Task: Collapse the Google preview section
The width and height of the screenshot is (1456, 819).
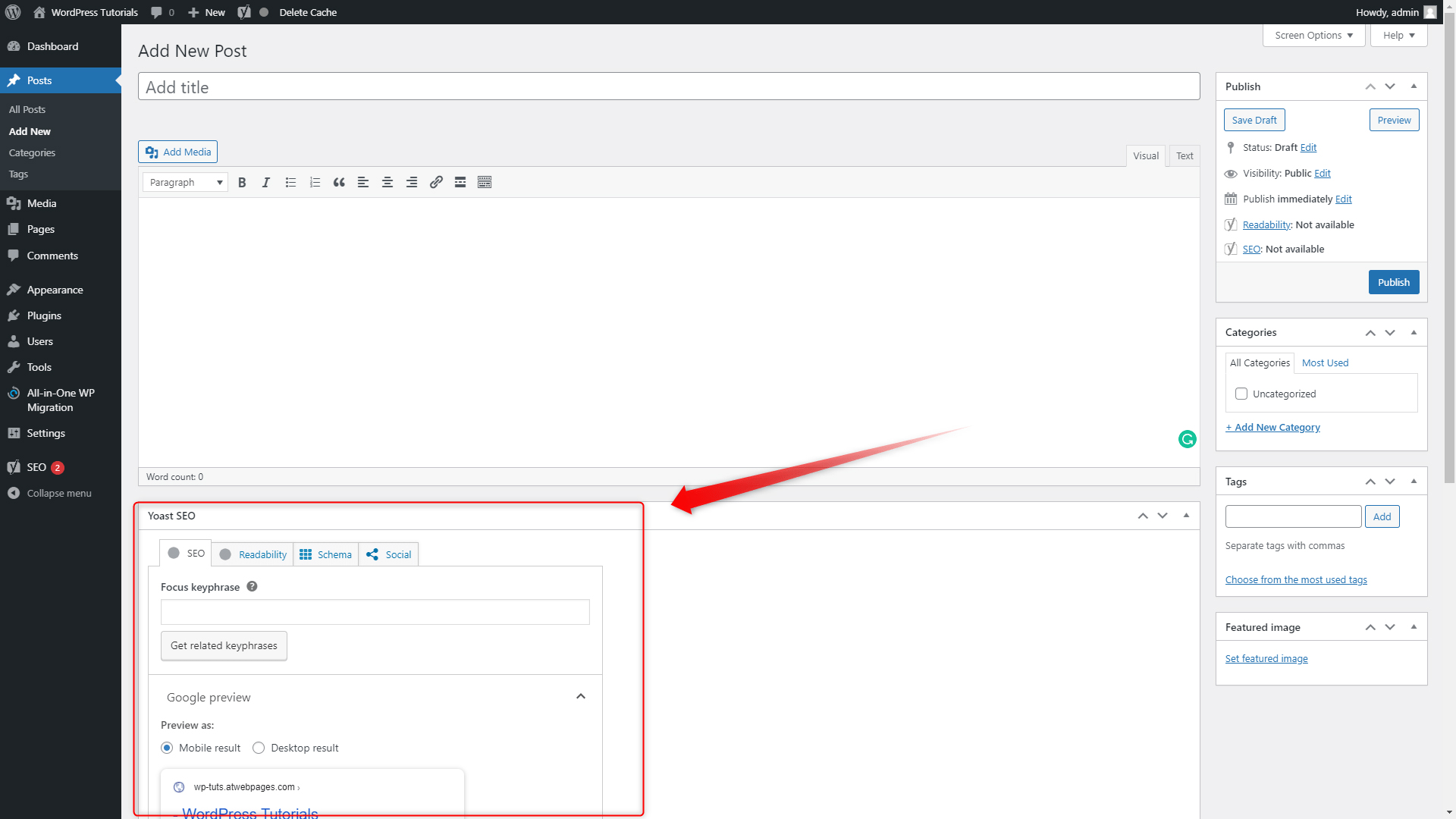Action: coord(581,697)
